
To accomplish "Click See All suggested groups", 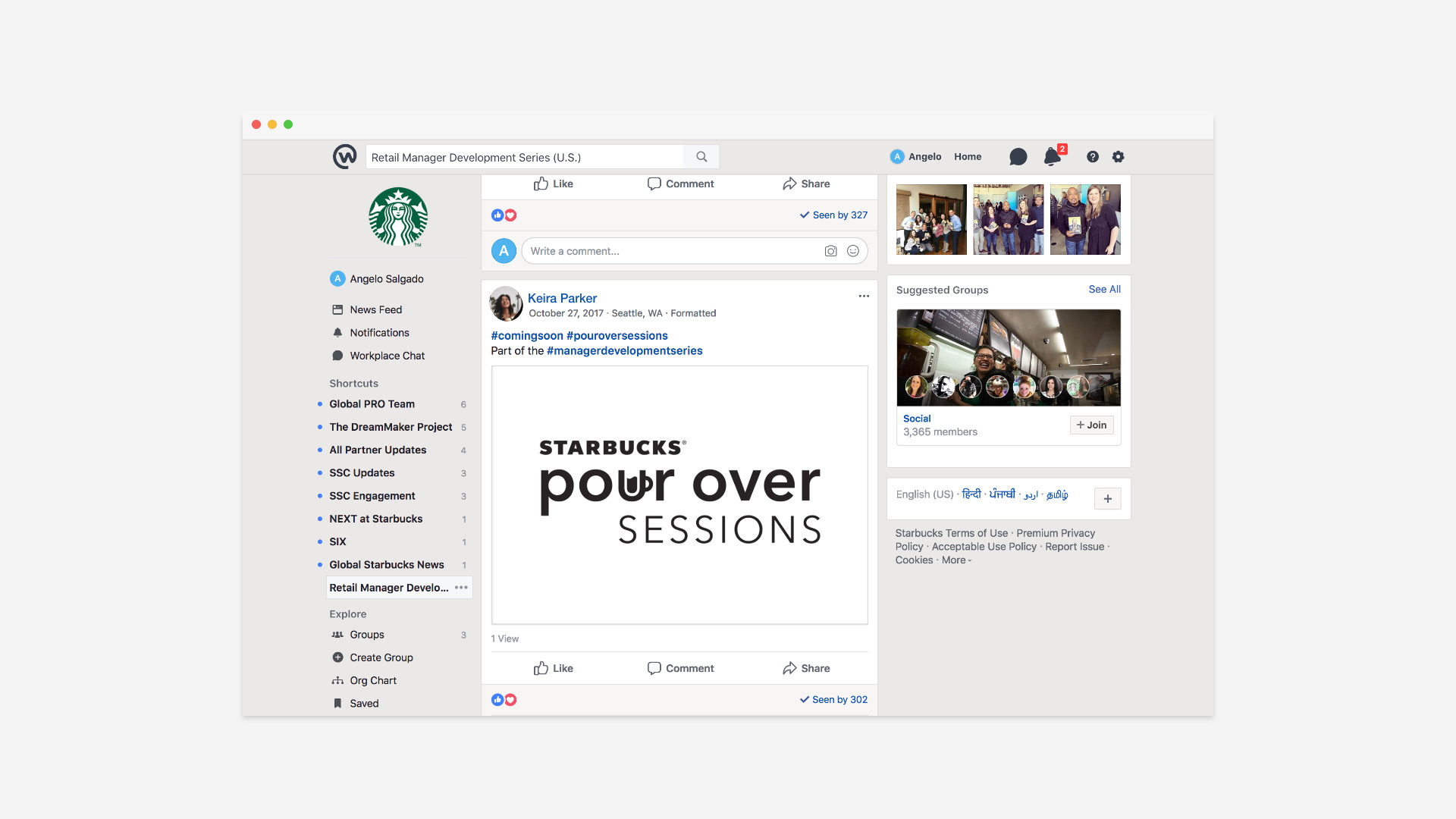I will coord(1104,290).
